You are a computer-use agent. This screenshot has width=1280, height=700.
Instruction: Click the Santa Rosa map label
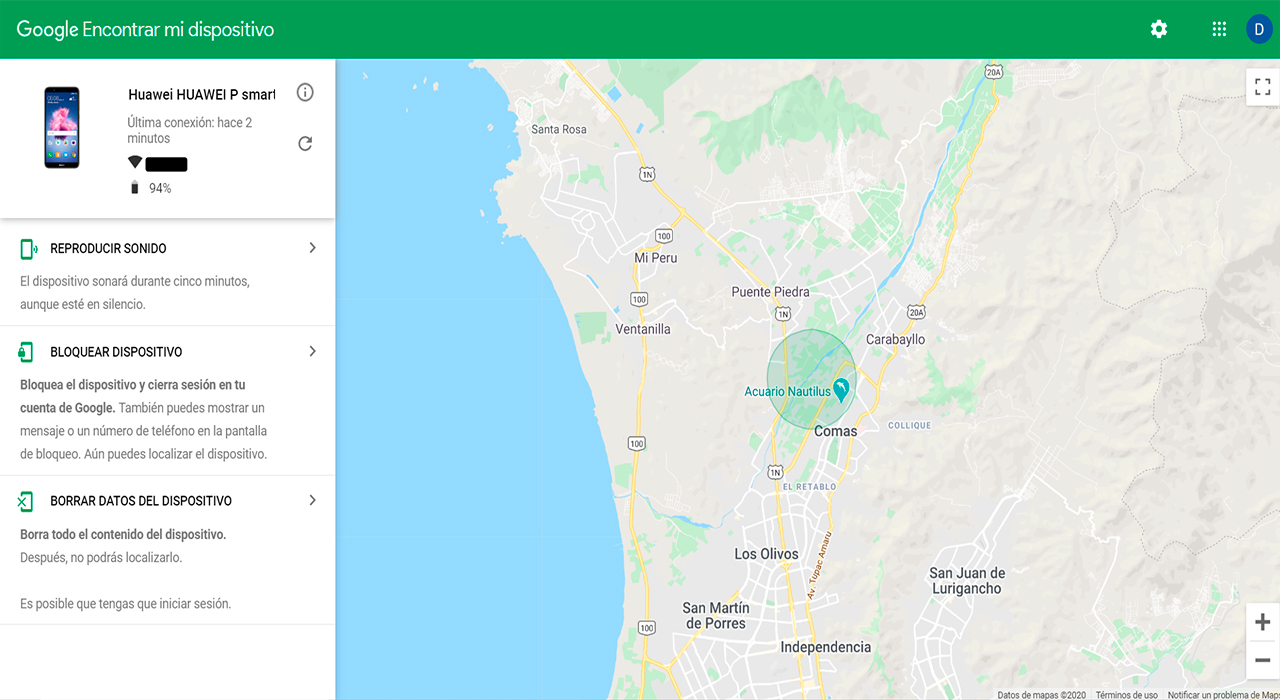click(559, 130)
